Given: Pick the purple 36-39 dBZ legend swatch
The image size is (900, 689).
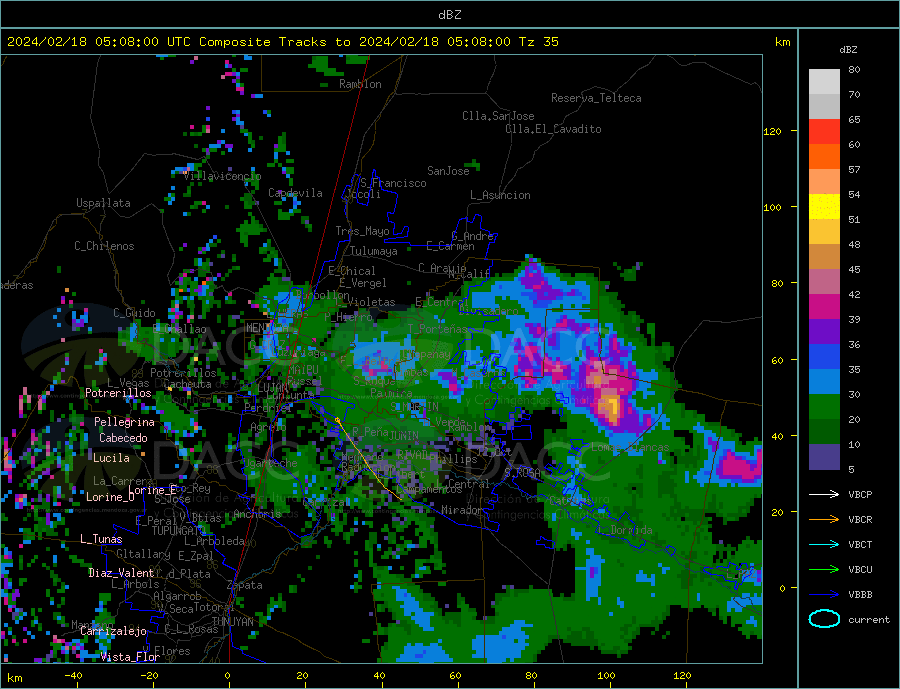Looking at the screenshot, I should click(824, 332).
